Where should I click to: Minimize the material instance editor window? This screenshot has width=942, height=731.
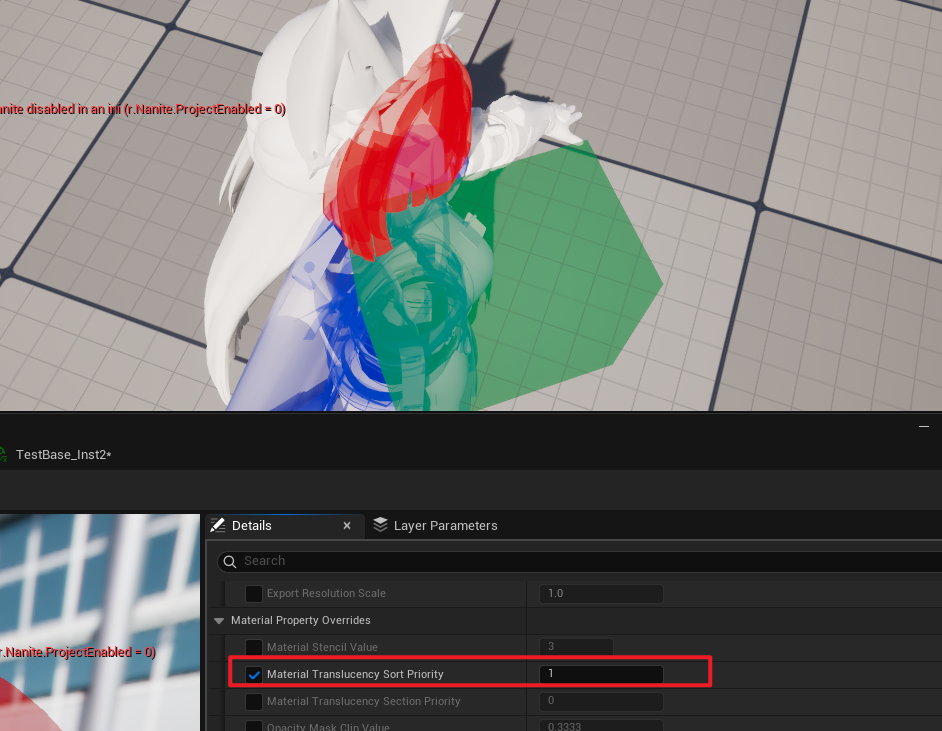[x=923, y=426]
